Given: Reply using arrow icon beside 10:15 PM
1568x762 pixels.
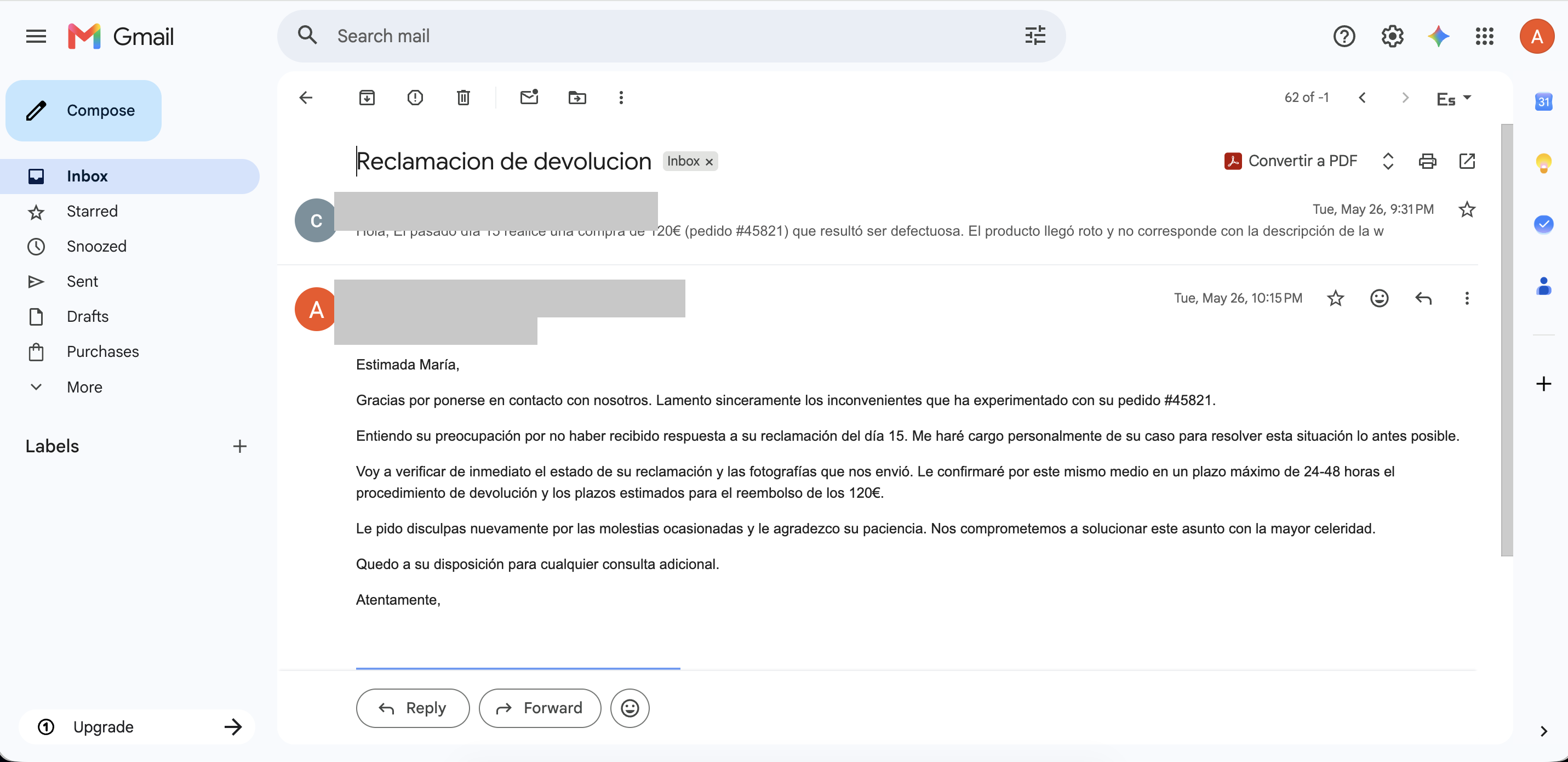Looking at the screenshot, I should click(1423, 298).
